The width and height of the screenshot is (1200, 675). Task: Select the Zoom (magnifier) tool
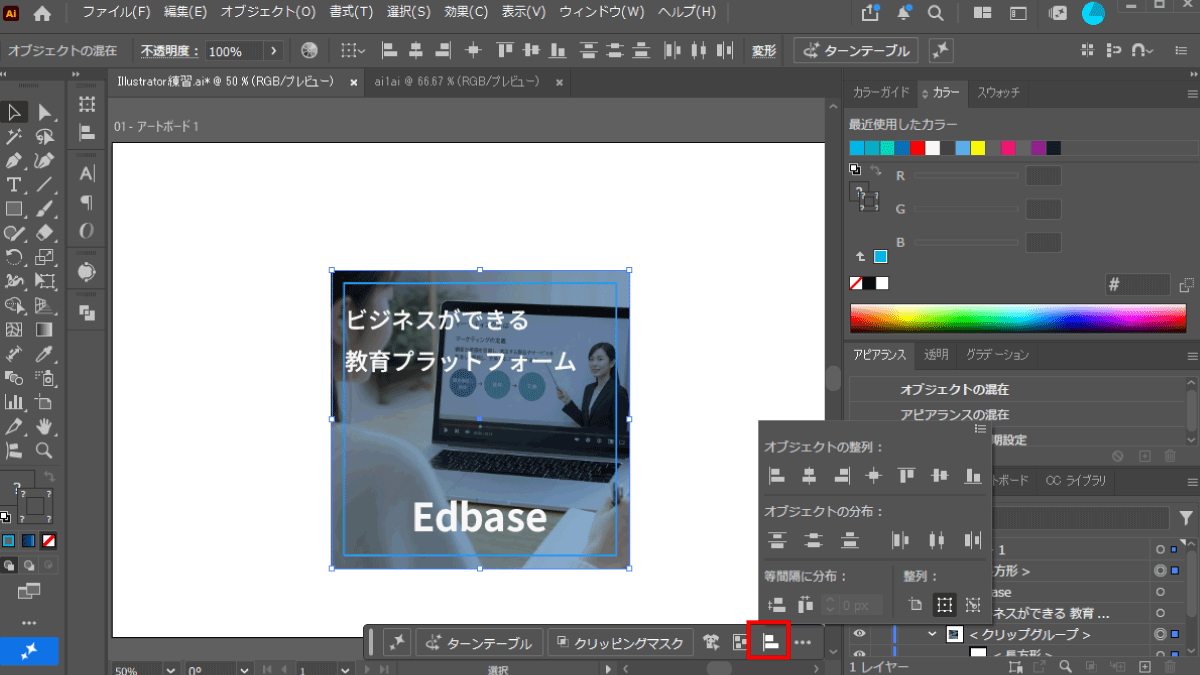[44, 451]
